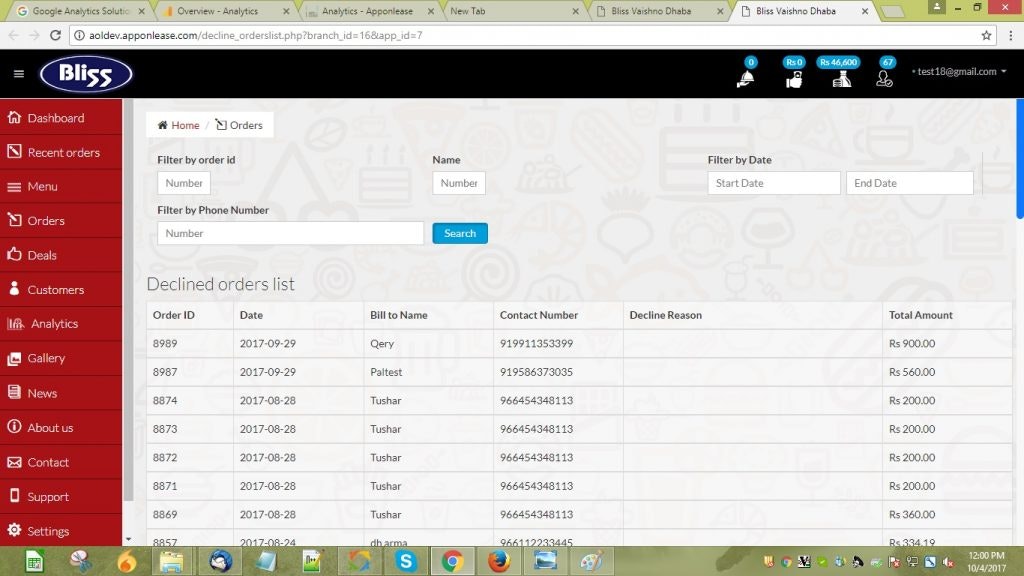Switch to Google Analytics Solutions tab

[81, 11]
